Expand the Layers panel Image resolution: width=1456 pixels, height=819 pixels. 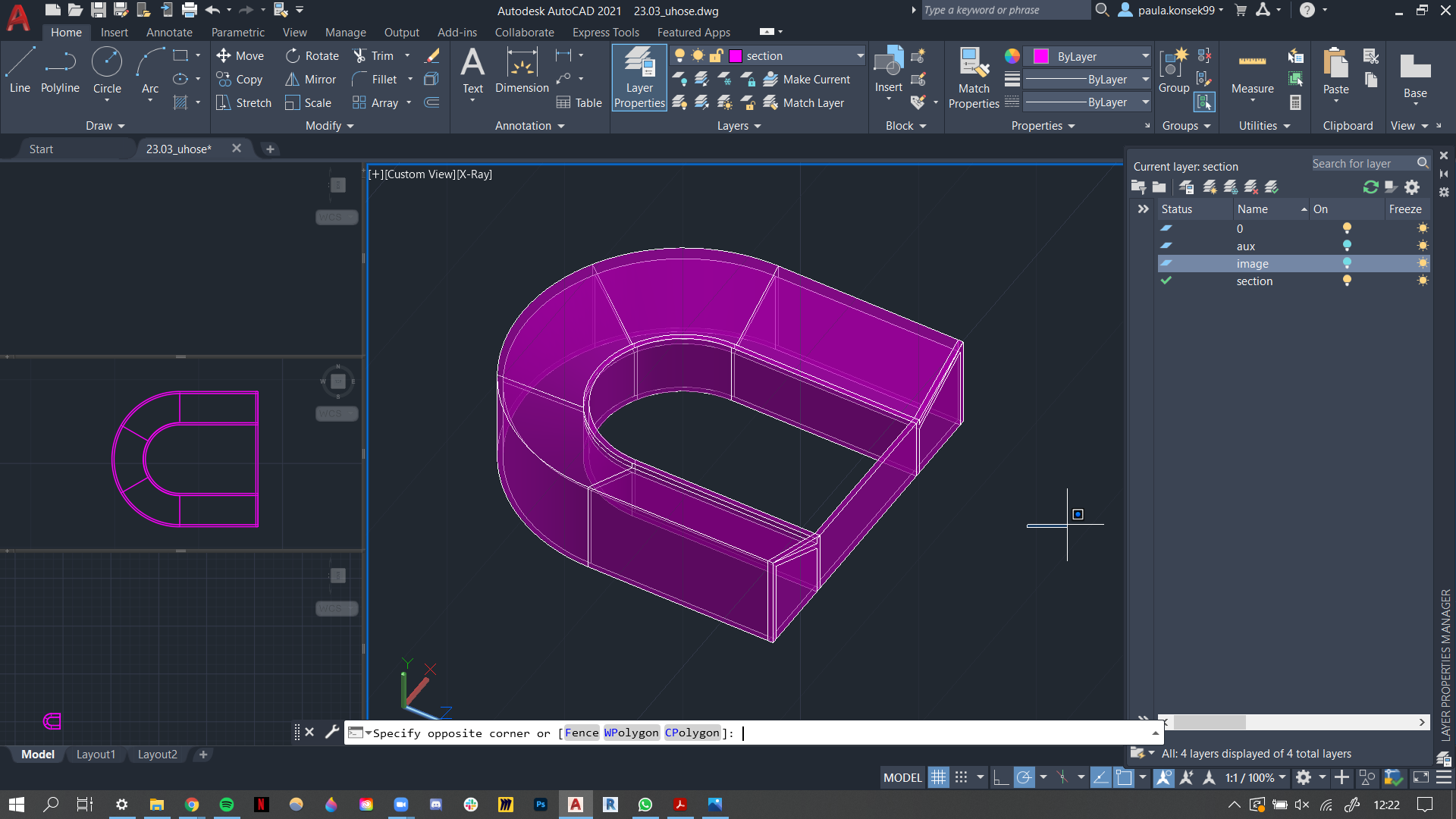click(x=739, y=126)
